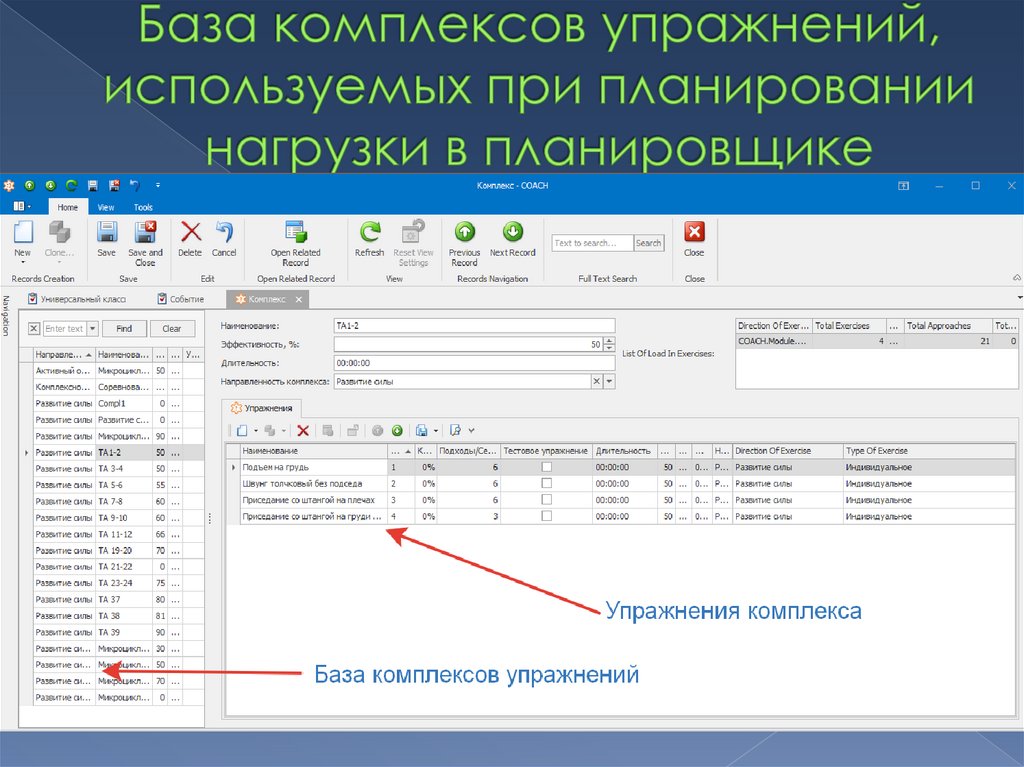This screenshot has height=767, width=1024.
Task: Click the Previous Record up arrow icon
Action: [464, 232]
